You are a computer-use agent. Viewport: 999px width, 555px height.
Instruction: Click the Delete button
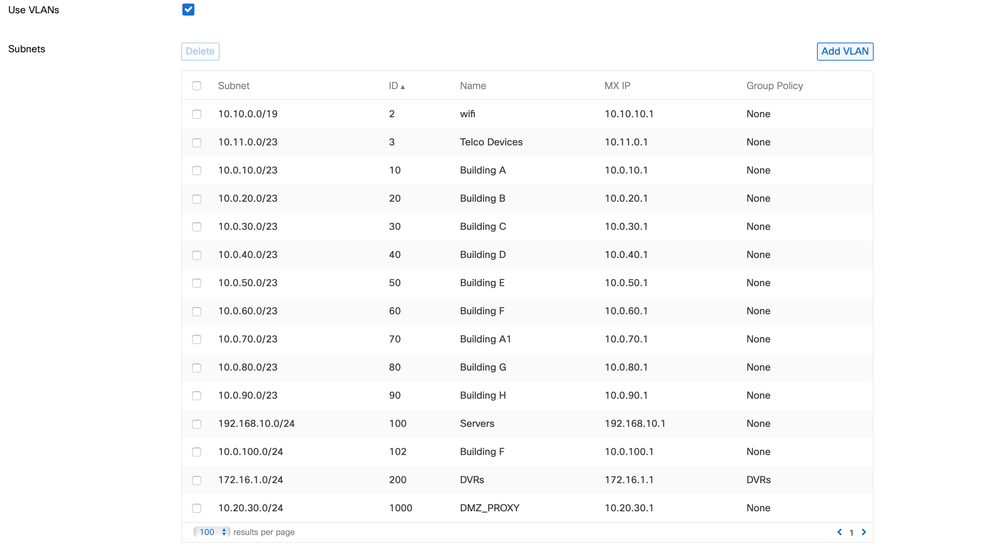click(200, 52)
